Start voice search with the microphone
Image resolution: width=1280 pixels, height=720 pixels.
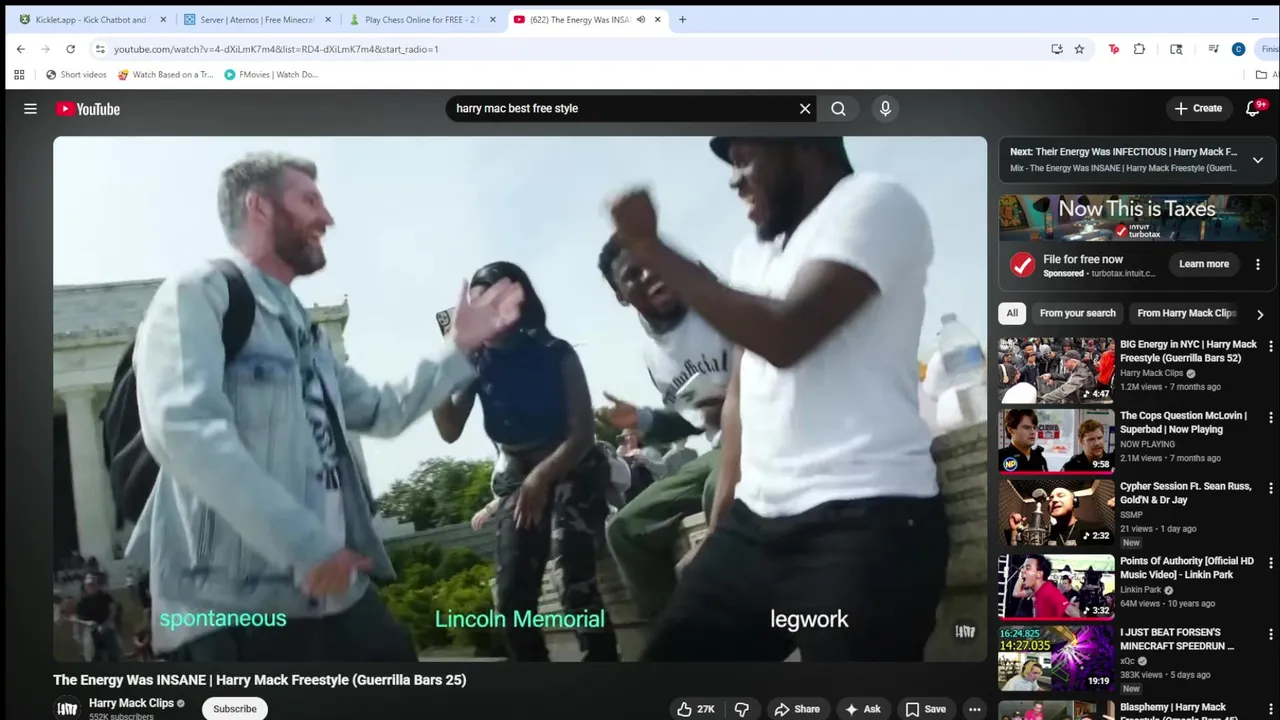885,109
